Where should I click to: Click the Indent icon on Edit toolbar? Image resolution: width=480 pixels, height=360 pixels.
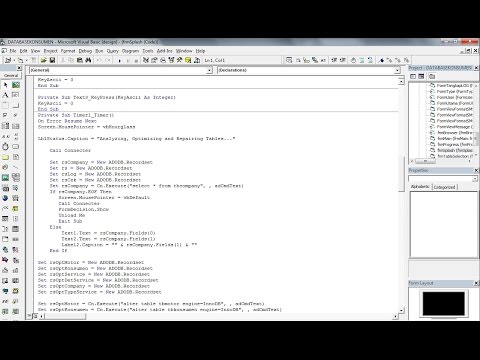(x=334, y=60)
